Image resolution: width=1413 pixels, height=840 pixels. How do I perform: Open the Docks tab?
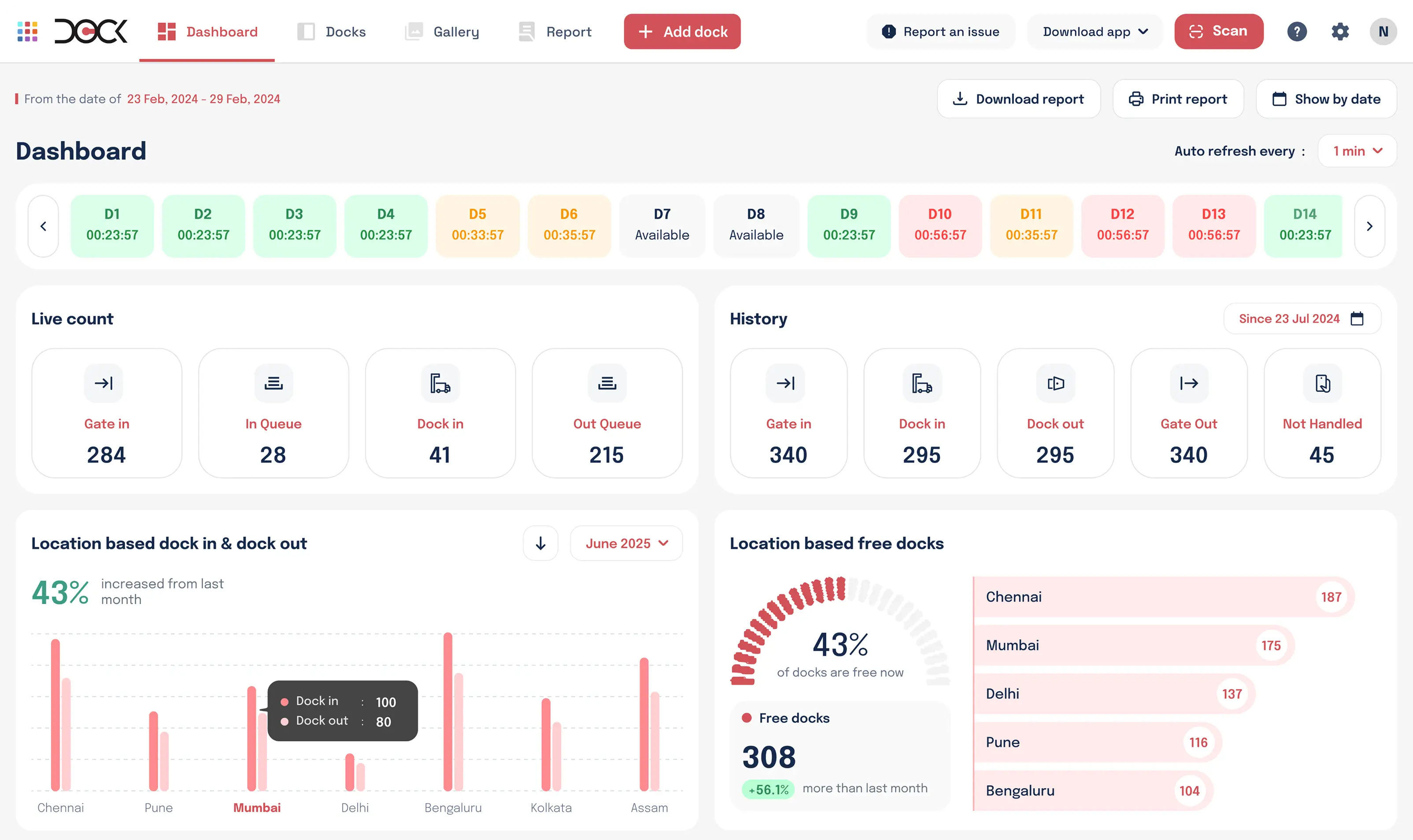(x=331, y=32)
